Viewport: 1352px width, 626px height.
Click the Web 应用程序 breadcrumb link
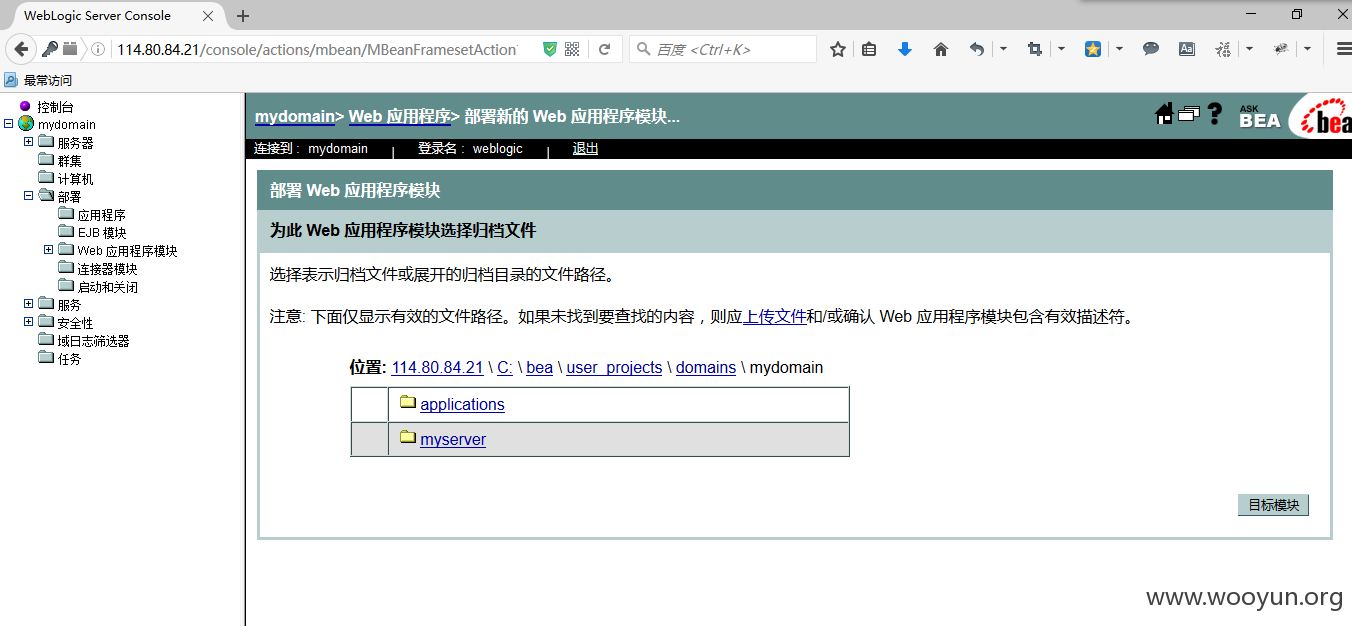[399, 116]
